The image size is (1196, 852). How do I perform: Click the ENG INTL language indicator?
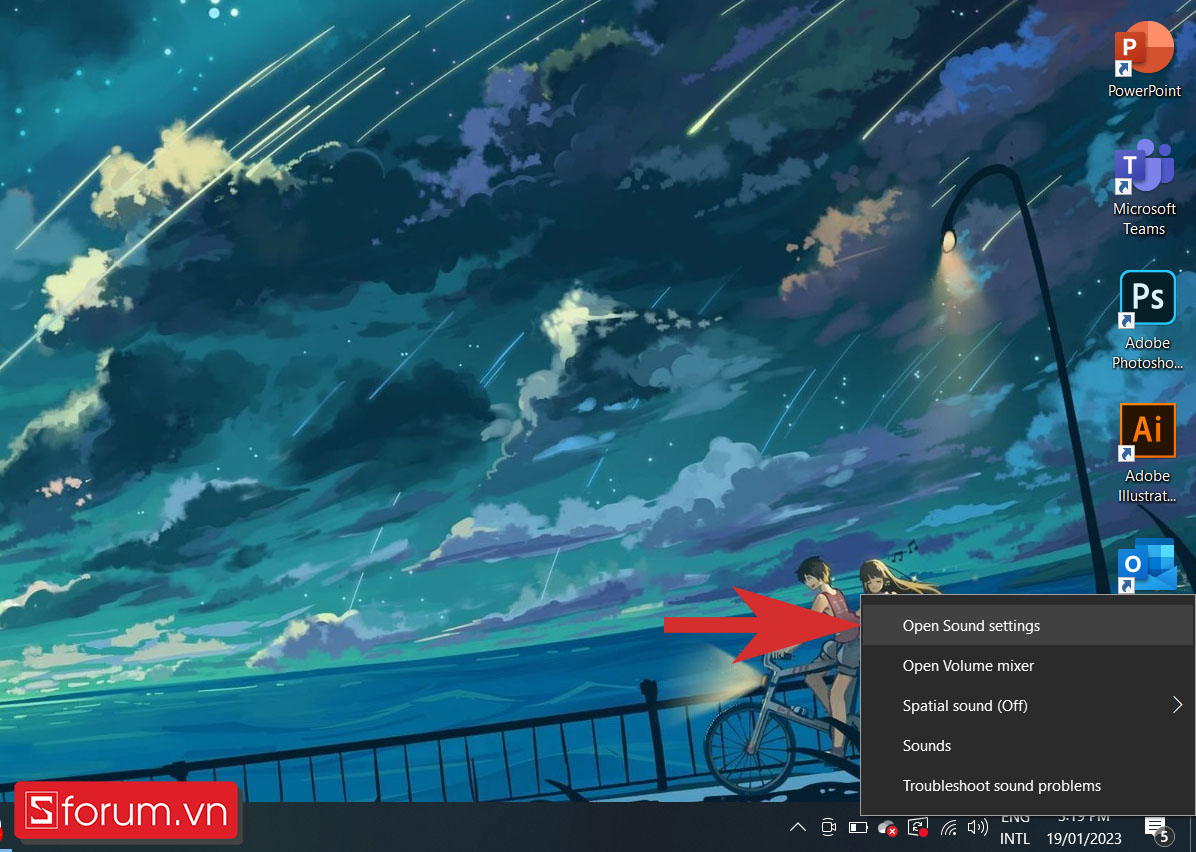pyautogui.click(x=1014, y=830)
